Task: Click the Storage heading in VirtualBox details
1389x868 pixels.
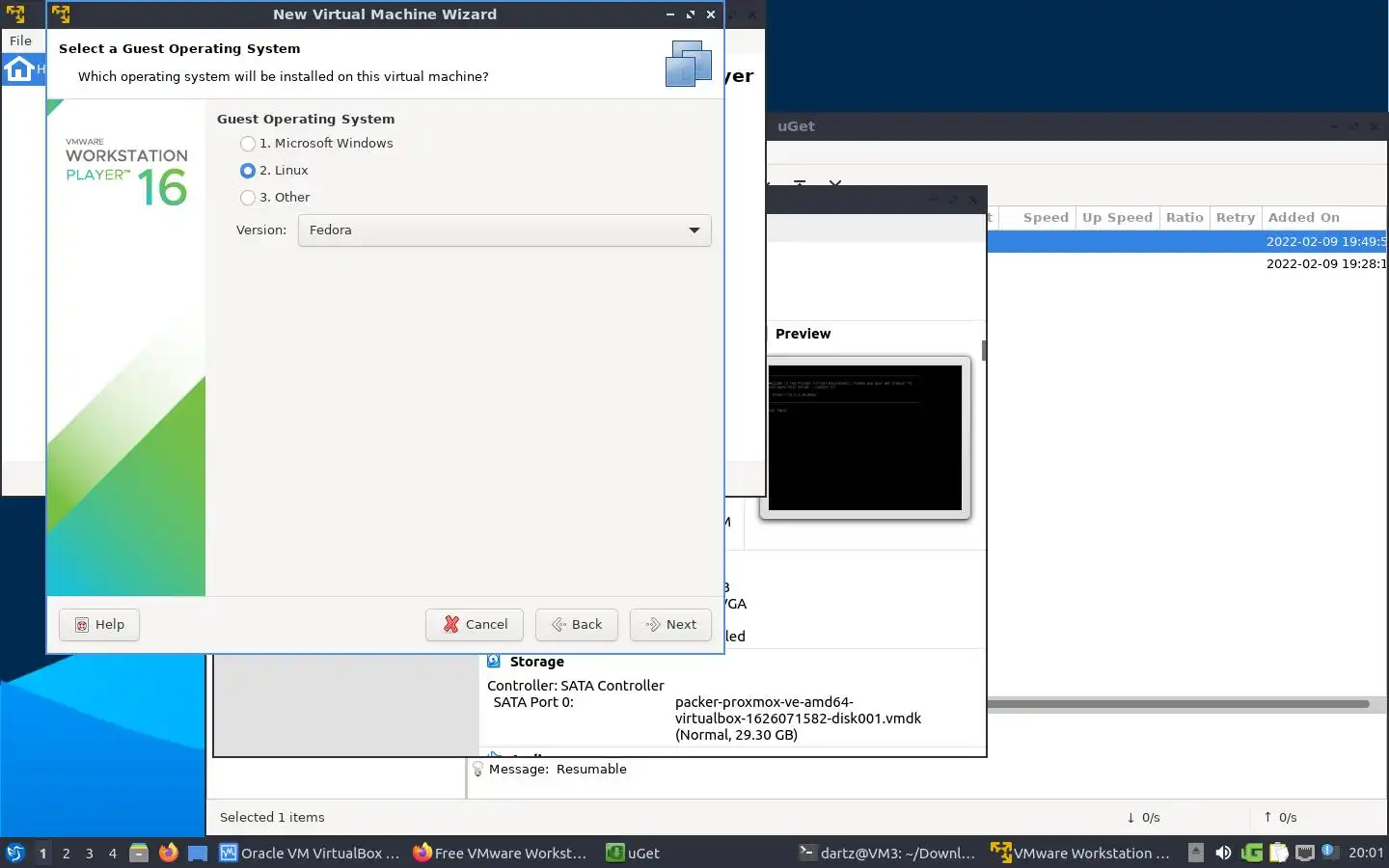Action: click(x=537, y=663)
